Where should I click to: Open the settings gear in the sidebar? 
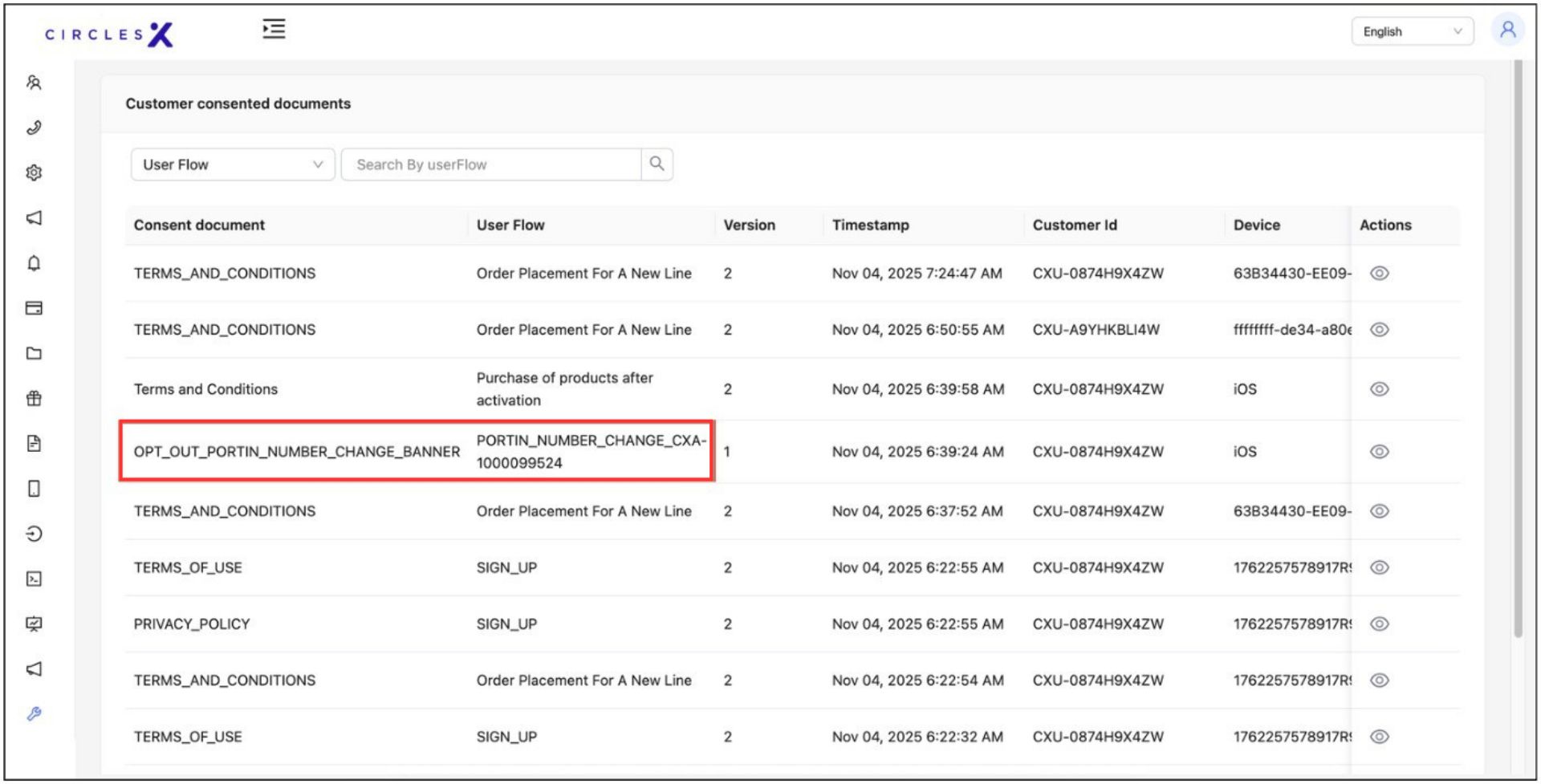(34, 173)
